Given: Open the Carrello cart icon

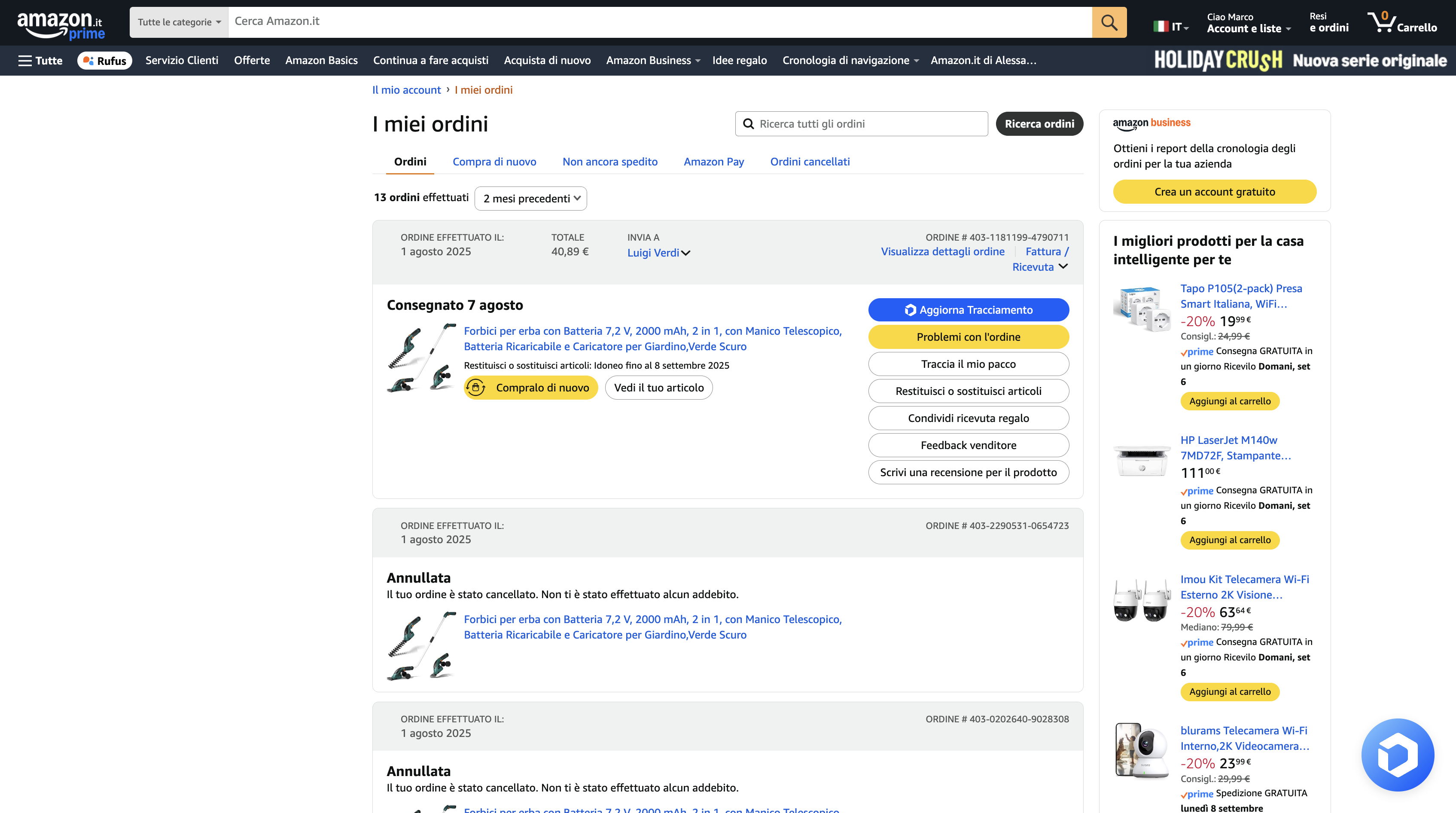Looking at the screenshot, I should click(x=1402, y=23).
